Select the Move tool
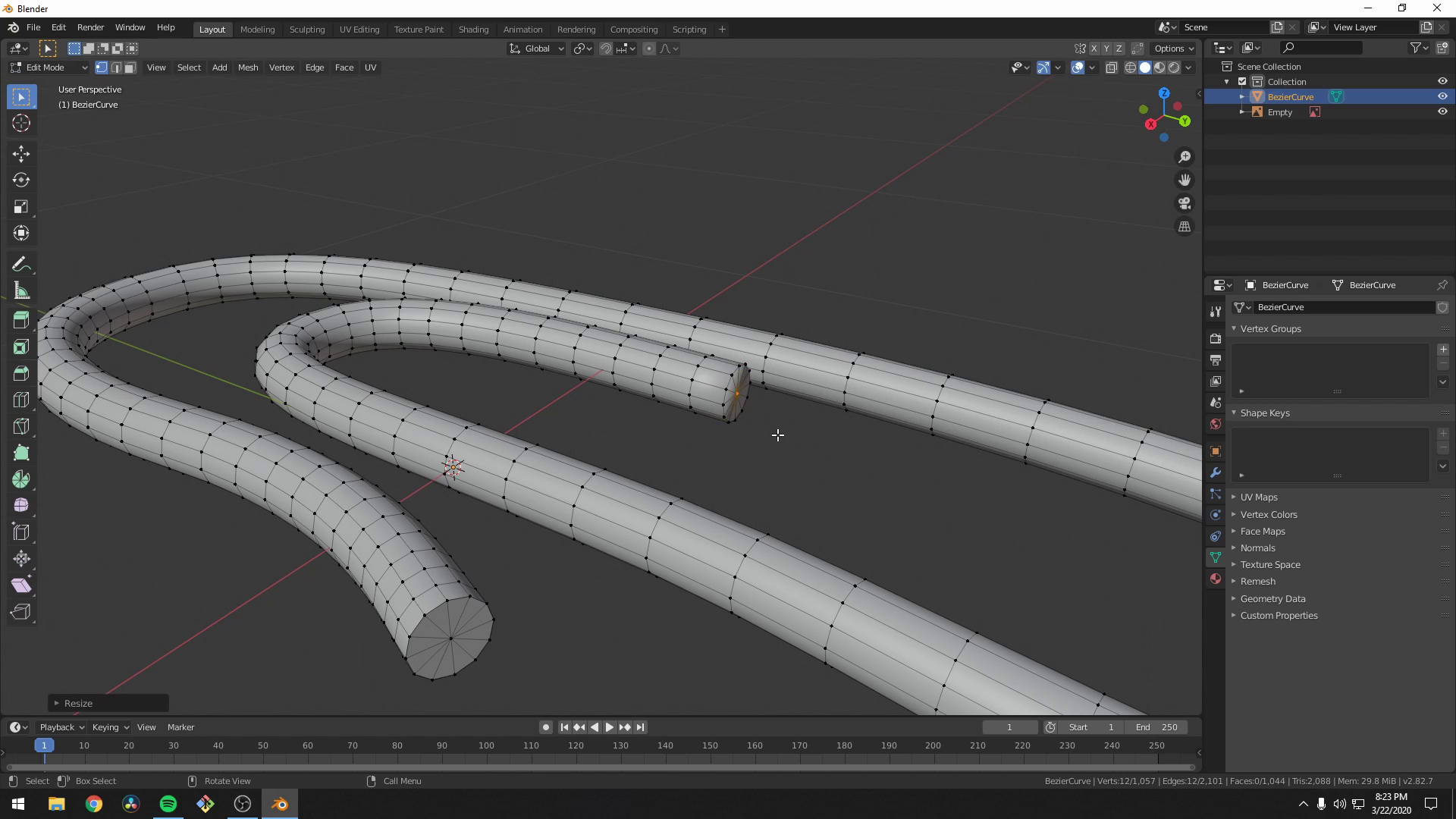1456x819 pixels. (x=20, y=154)
